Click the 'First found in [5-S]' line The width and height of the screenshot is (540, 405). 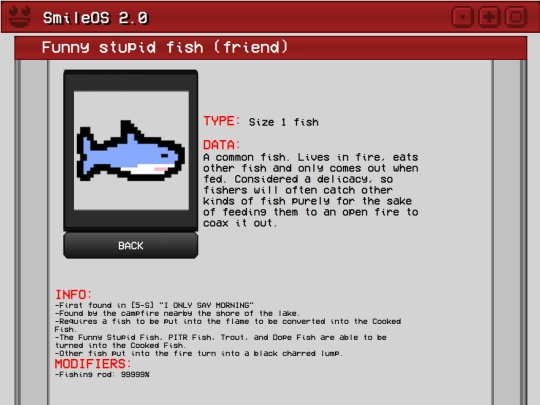[154, 305]
